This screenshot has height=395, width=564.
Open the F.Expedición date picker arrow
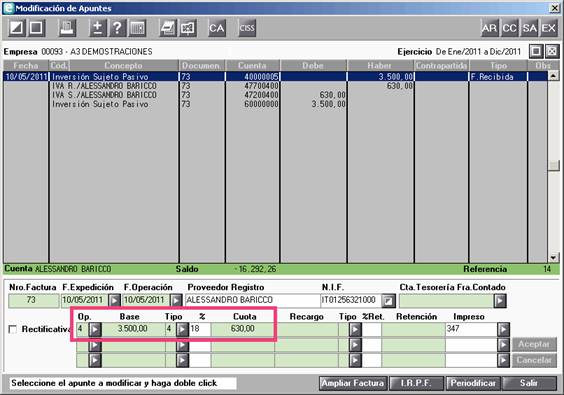coord(114,300)
